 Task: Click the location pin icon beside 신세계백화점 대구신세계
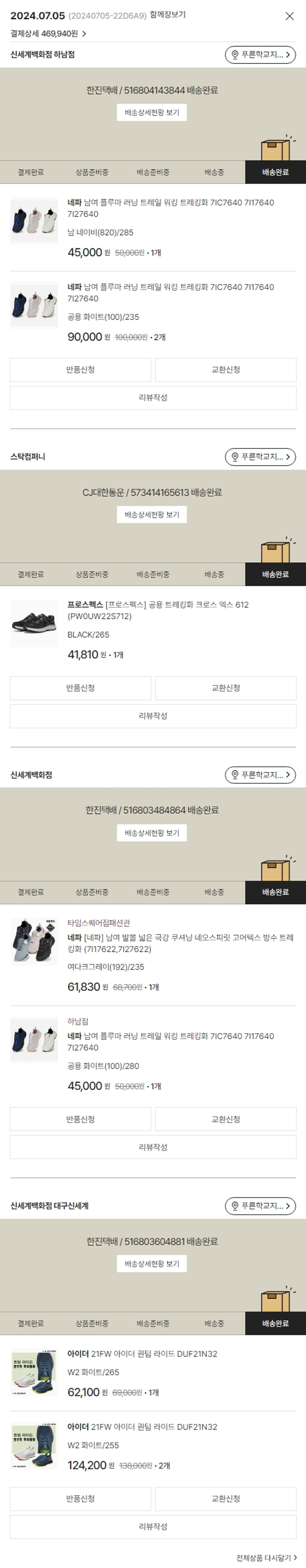[235, 1206]
